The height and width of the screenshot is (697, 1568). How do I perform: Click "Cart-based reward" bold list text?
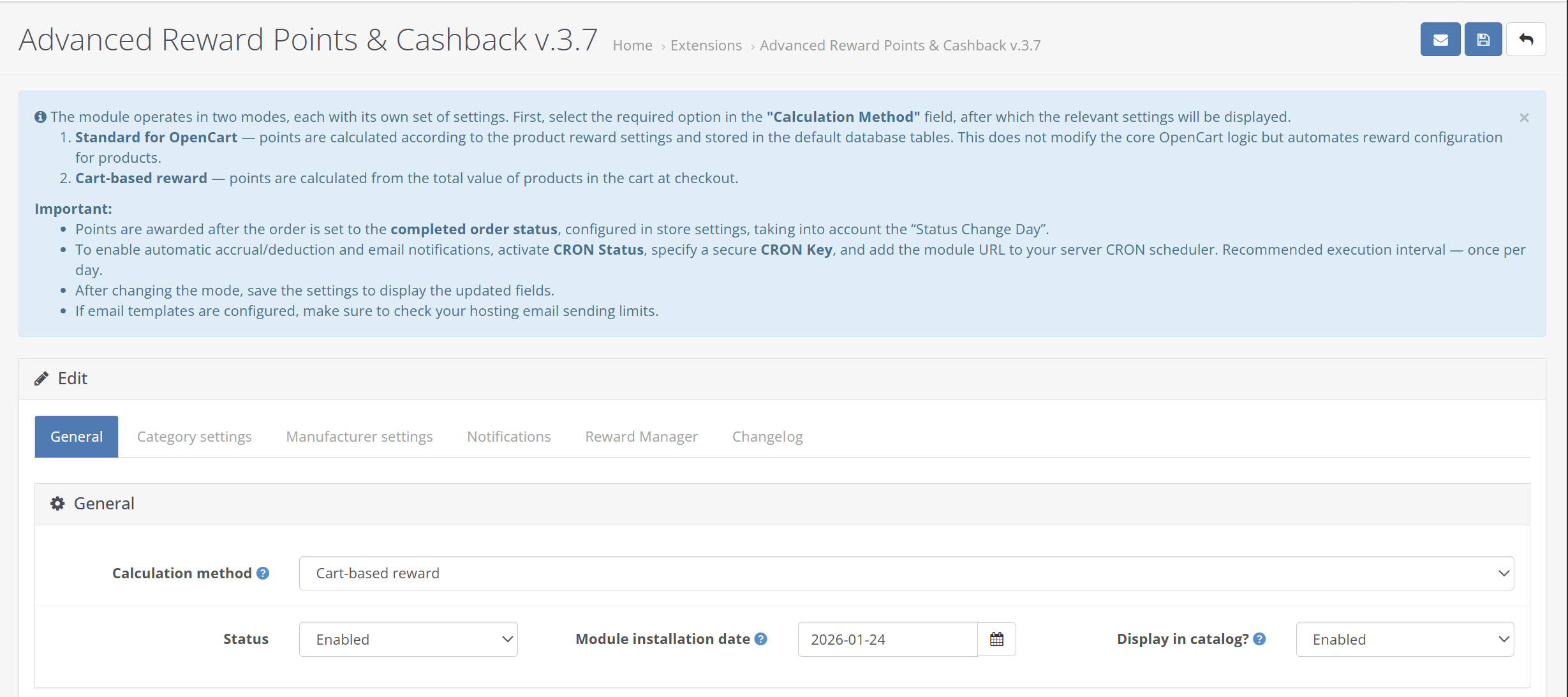141,178
